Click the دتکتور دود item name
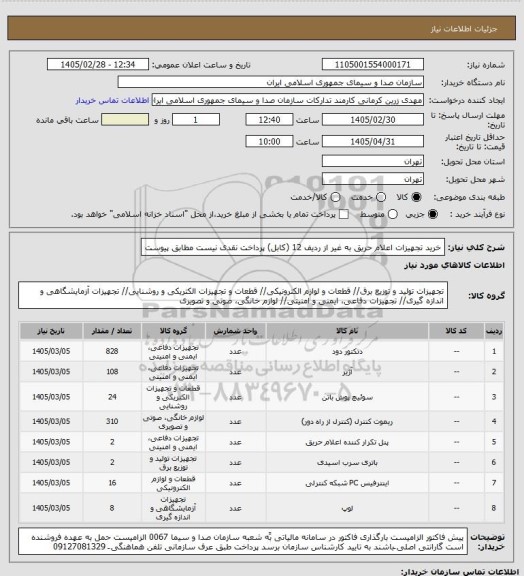The width and height of the screenshot is (524, 576). tap(347, 352)
